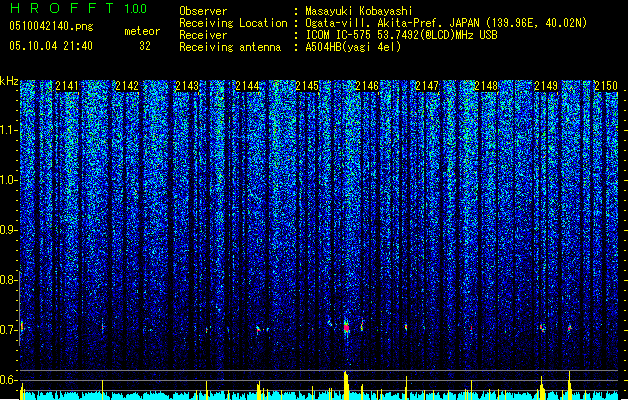Click the HROFFT 1.0.0 title text
The width and height of the screenshot is (629, 400).
pyautogui.click(x=78, y=8)
